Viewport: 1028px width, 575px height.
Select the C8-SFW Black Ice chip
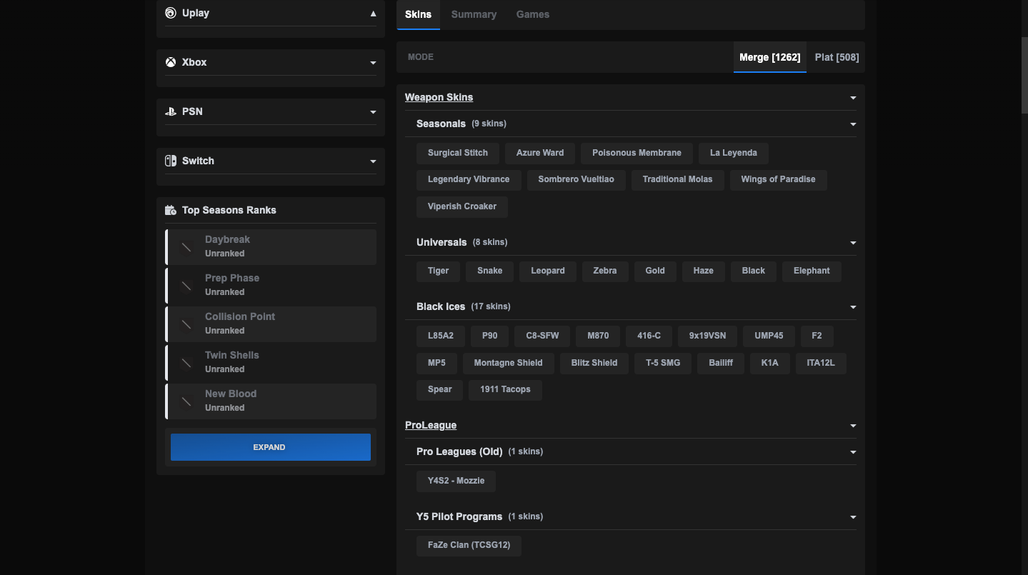click(x=542, y=336)
